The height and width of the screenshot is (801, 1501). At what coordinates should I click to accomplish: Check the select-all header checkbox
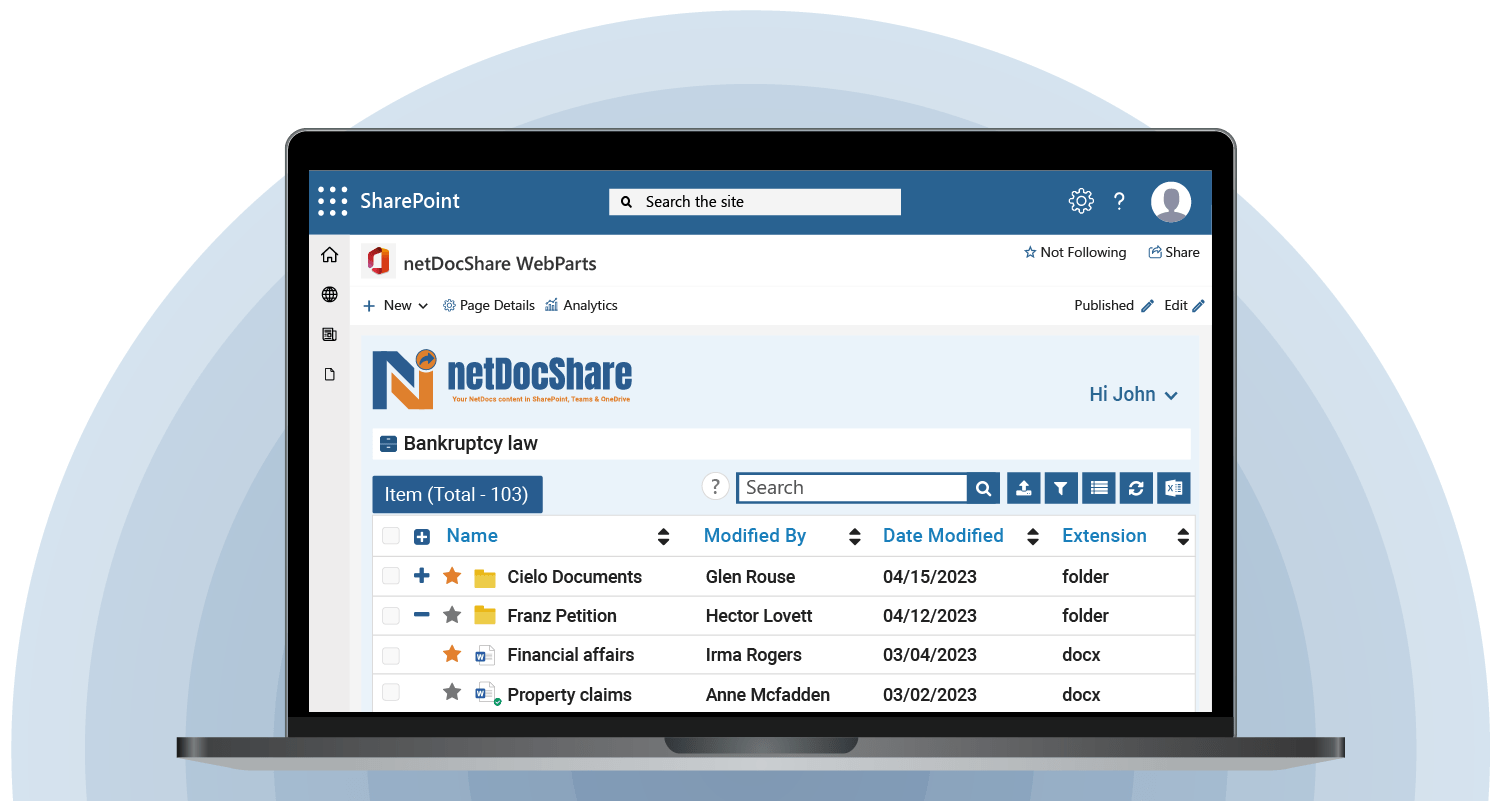[x=390, y=536]
